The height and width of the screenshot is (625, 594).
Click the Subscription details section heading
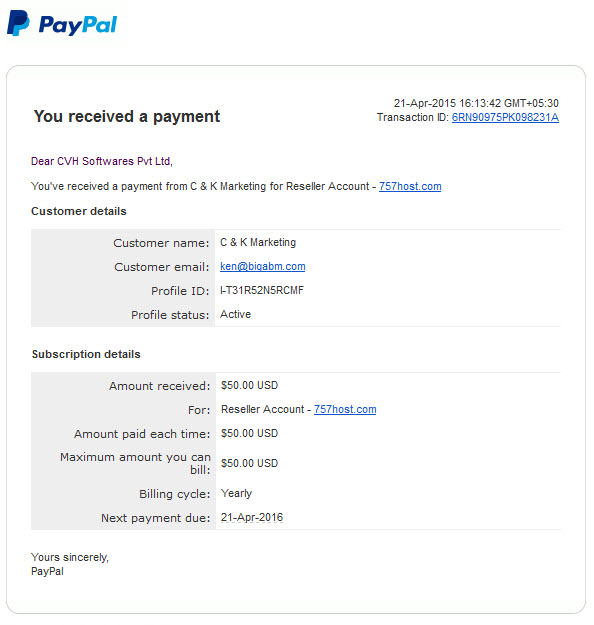86,354
